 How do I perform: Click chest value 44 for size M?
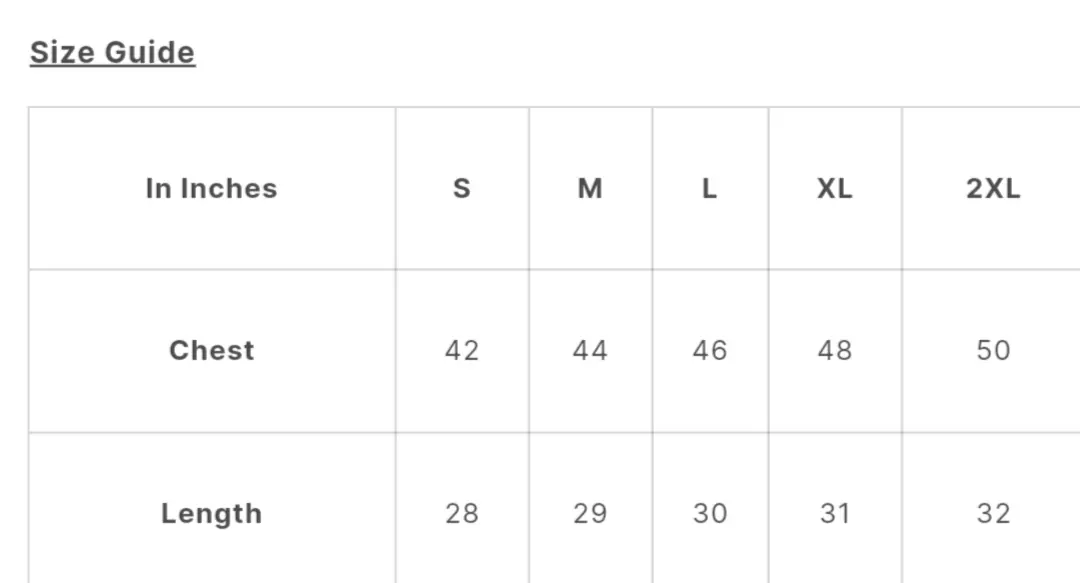[590, 350]
